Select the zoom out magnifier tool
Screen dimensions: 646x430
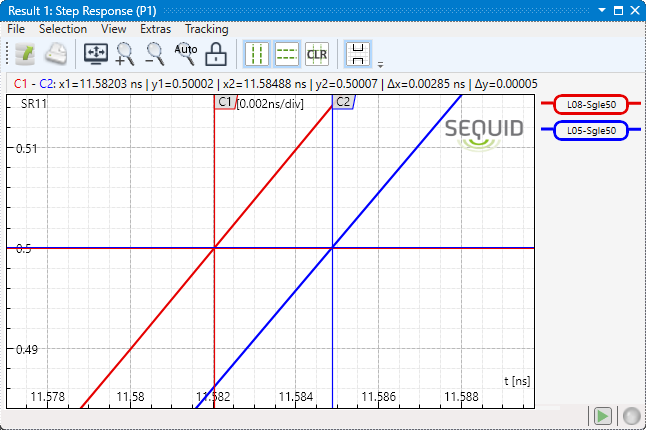pyautogui.click(x=156, y=54)
